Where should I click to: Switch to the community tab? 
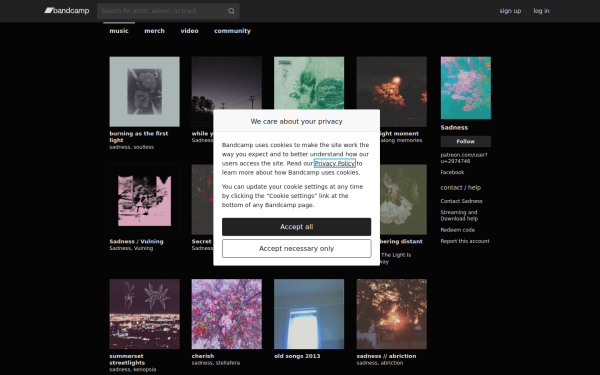(x=232, y=31)
